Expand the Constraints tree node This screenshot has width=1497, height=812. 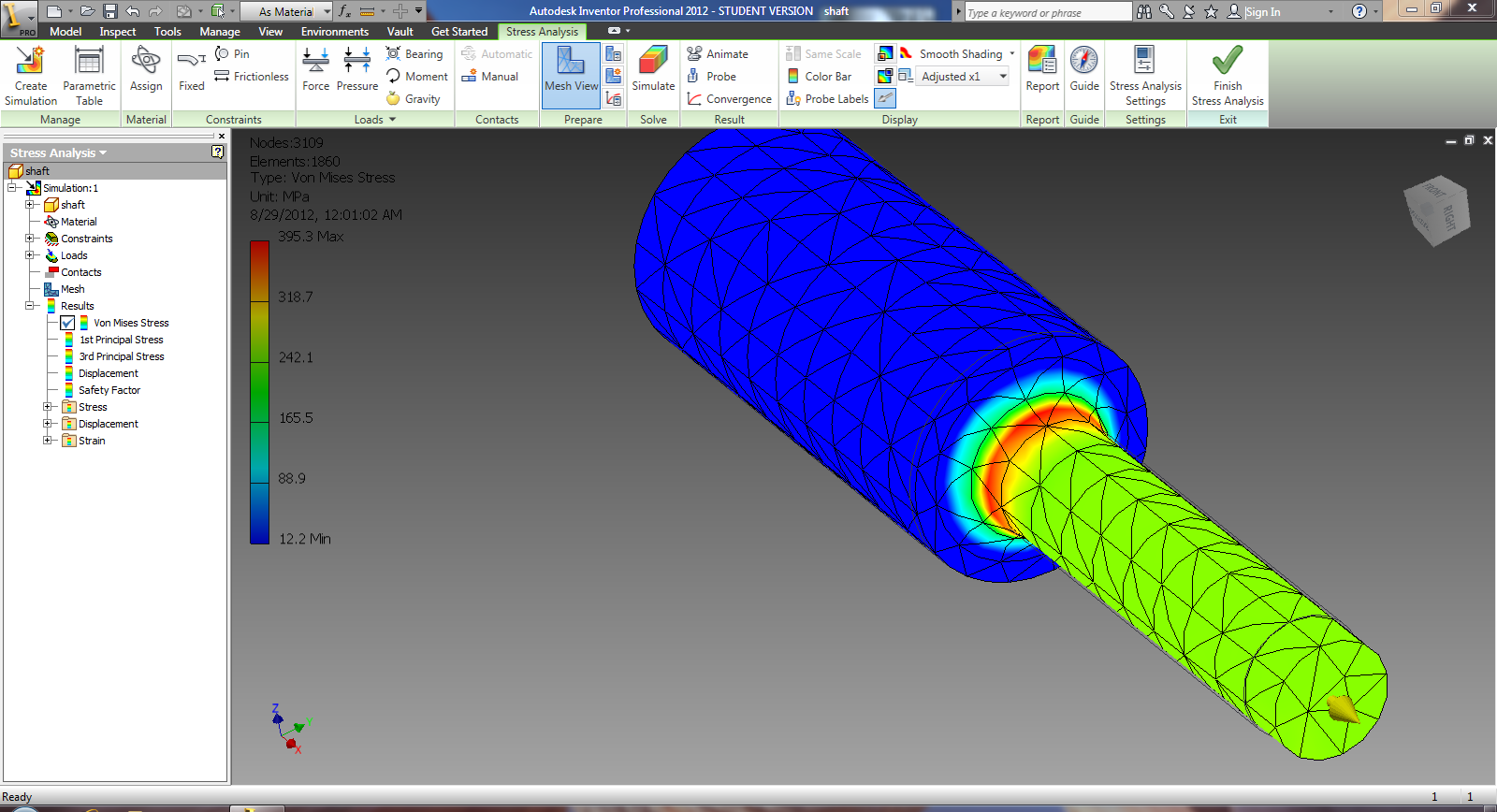[30, 239]
